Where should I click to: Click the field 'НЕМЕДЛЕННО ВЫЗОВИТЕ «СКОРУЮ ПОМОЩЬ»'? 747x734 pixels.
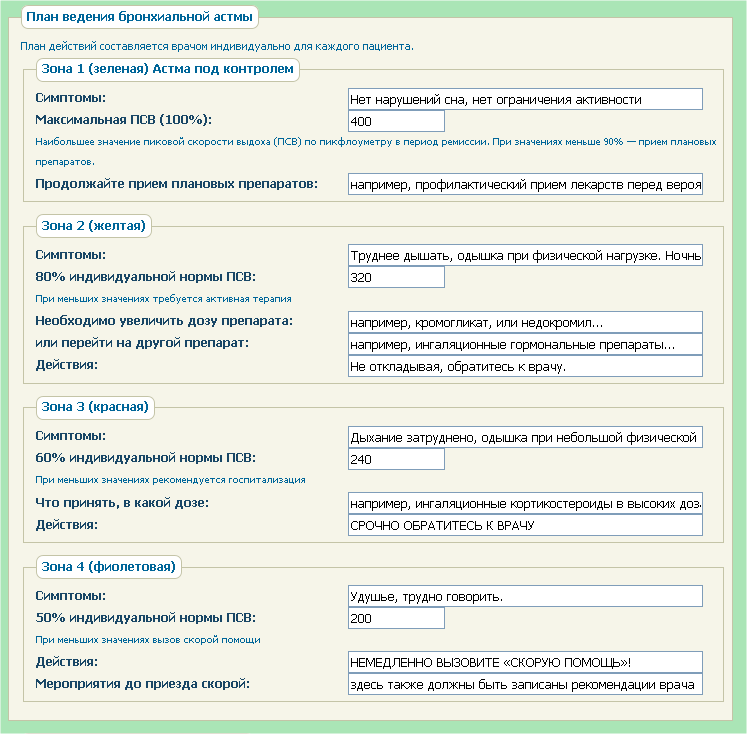[x=525, y=663]
